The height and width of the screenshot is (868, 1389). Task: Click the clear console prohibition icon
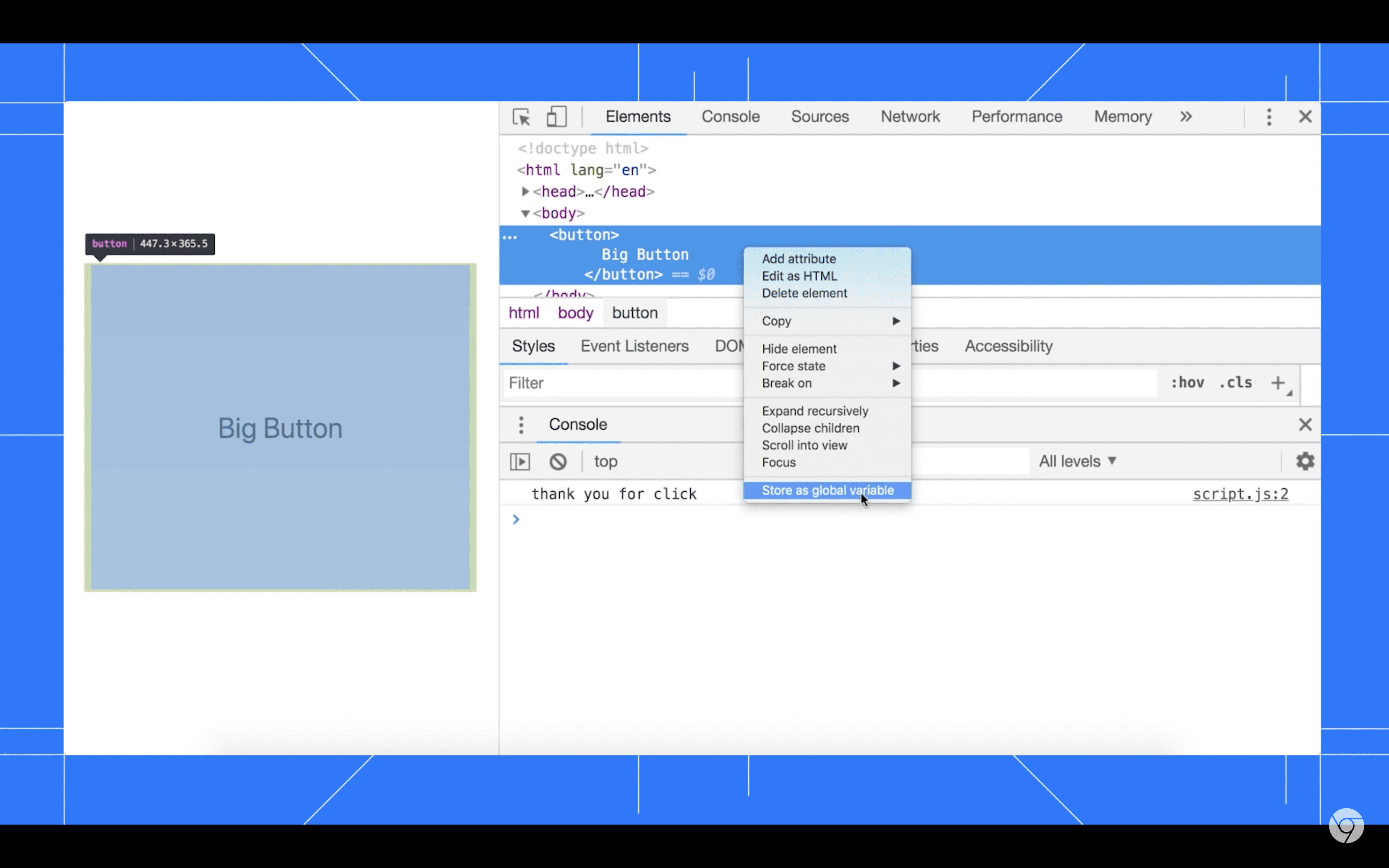(x=557, y=461)
